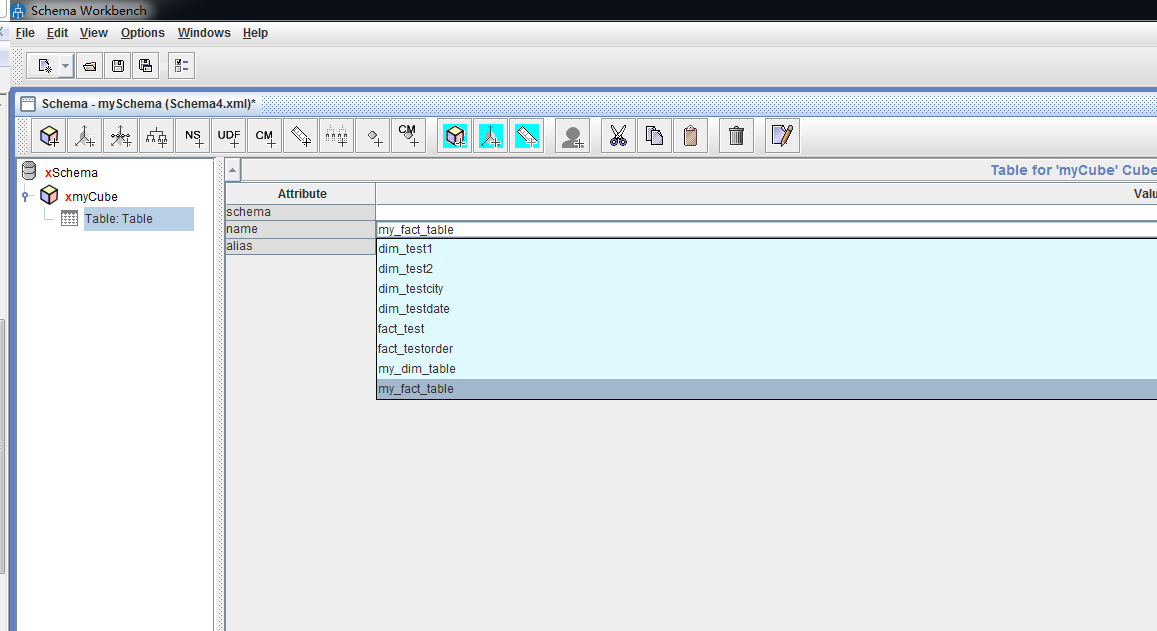Toggle Edit Mode pencil icon

point(782,136)
